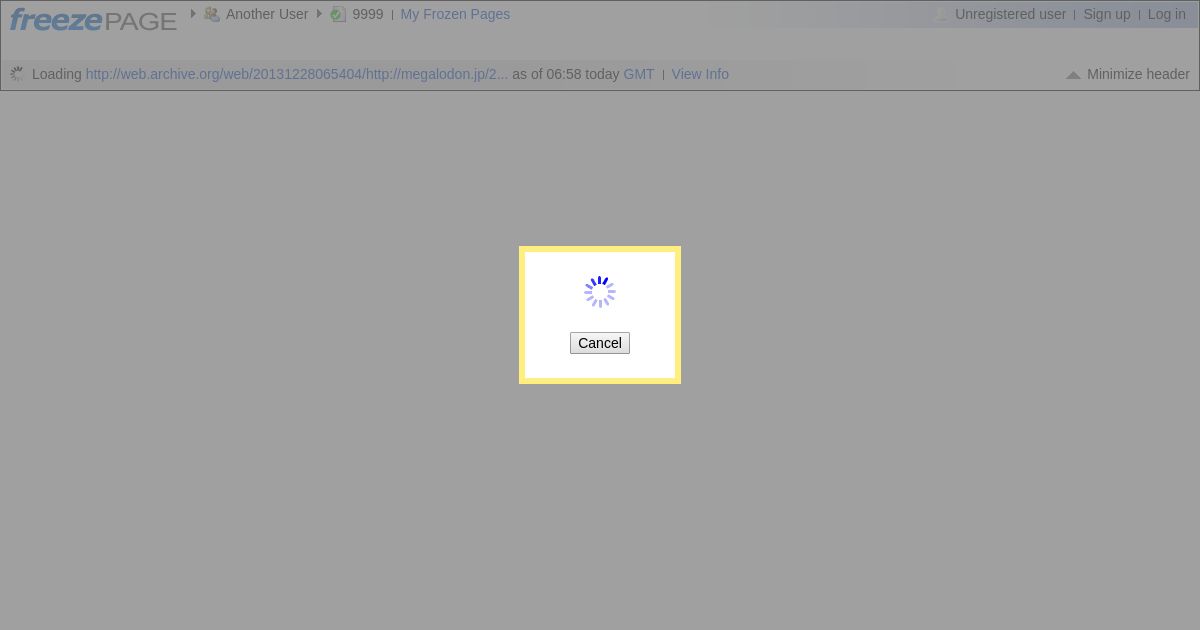This screenshot has width=1200, height=630.
Task: Select the Unregistered user label
Action: (x=1010, y=14)
